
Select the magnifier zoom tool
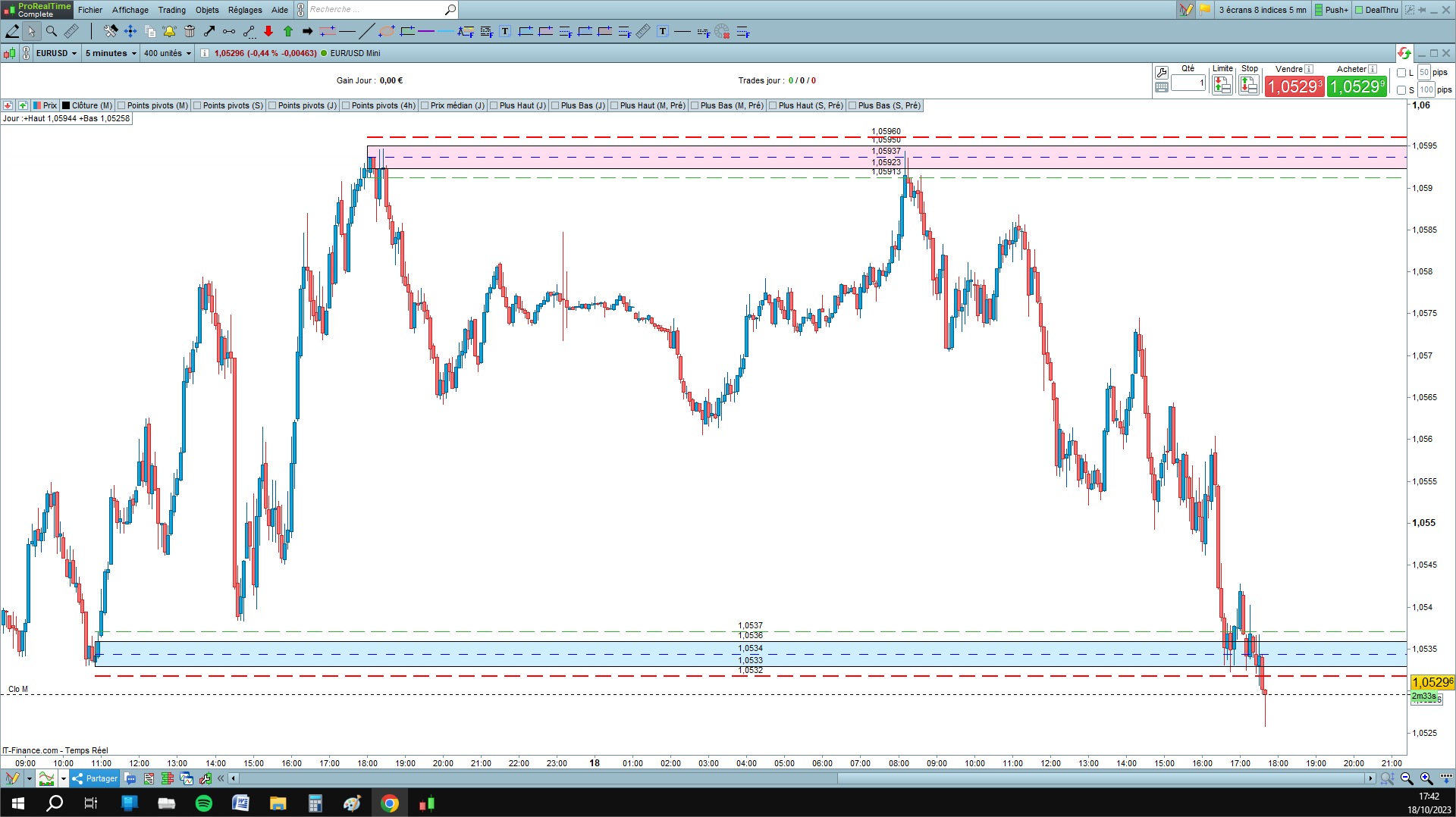pyautogui.click(x=52, y=31)
